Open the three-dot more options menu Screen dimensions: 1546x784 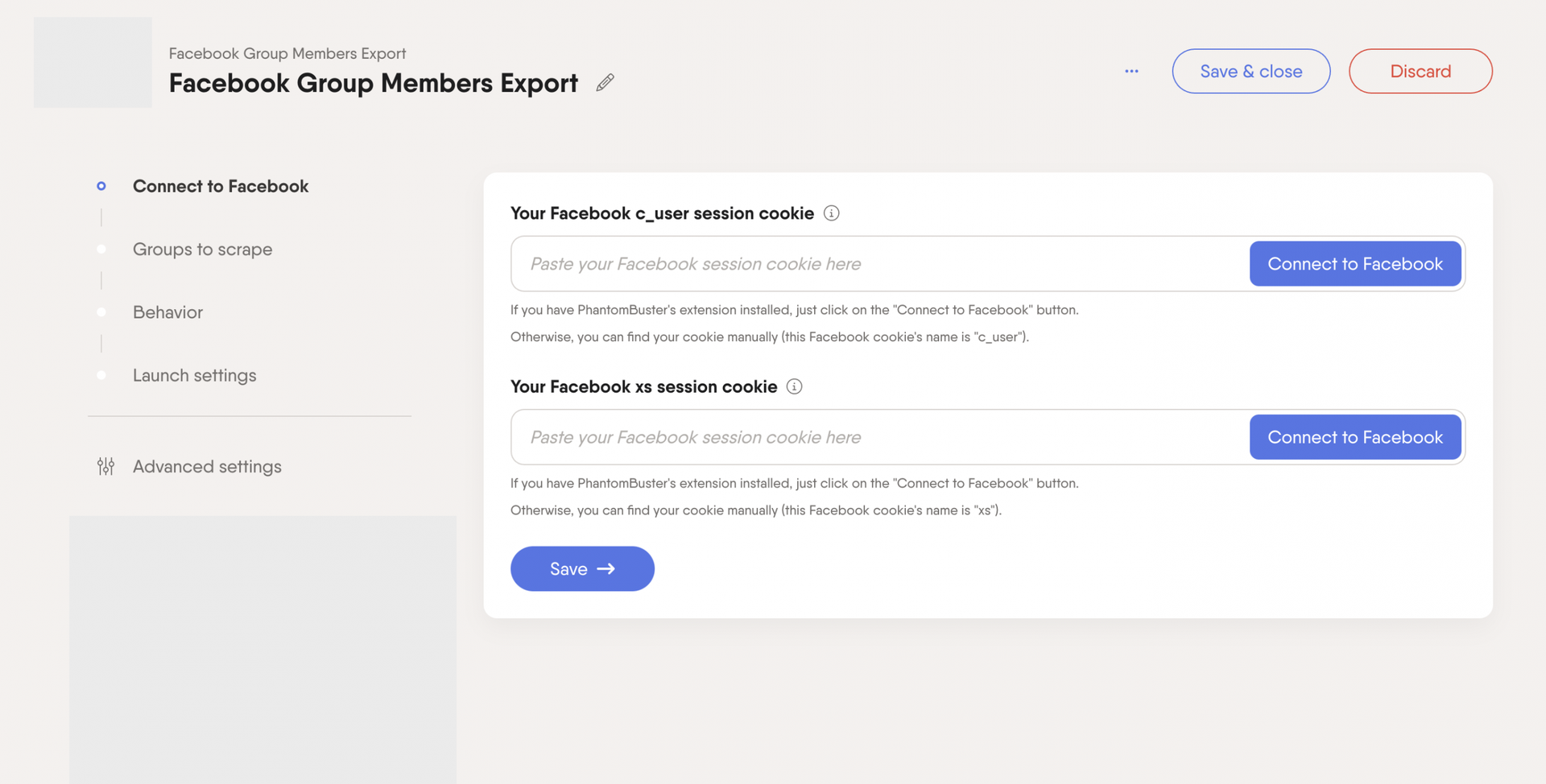click(1131, 71)
